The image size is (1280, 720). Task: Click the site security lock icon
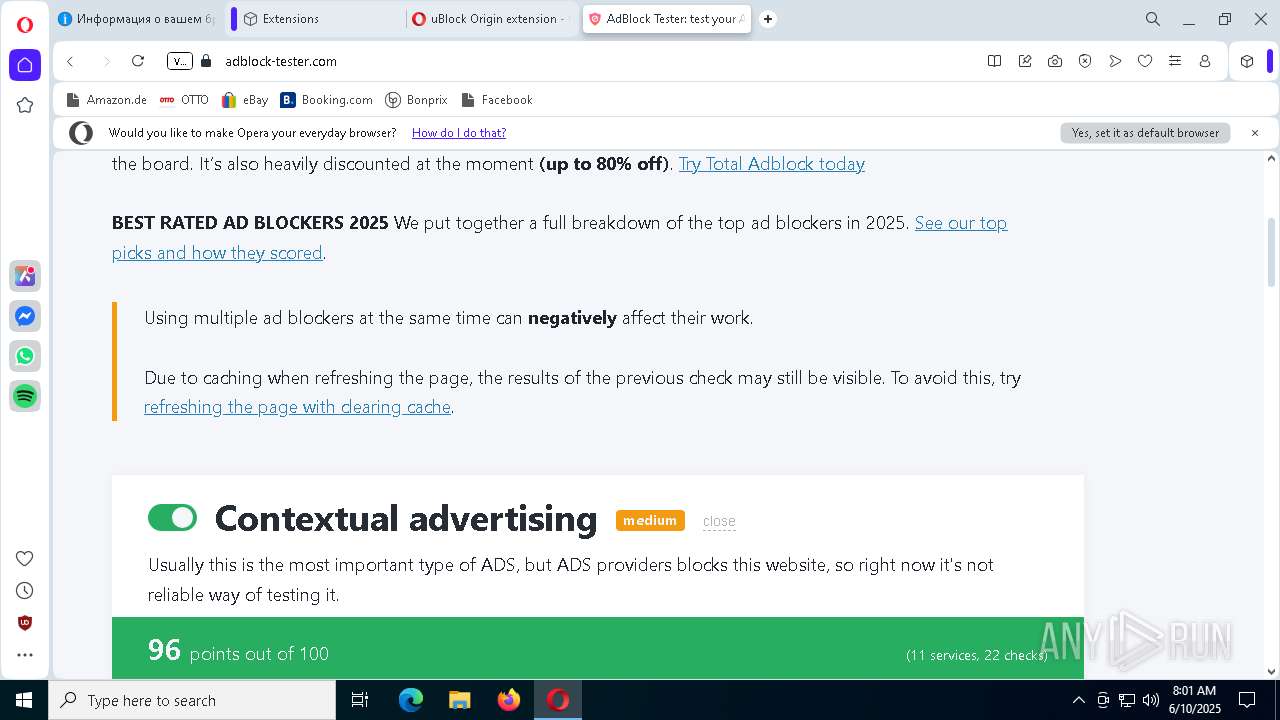pyautogui.click(x=206, y=61)
